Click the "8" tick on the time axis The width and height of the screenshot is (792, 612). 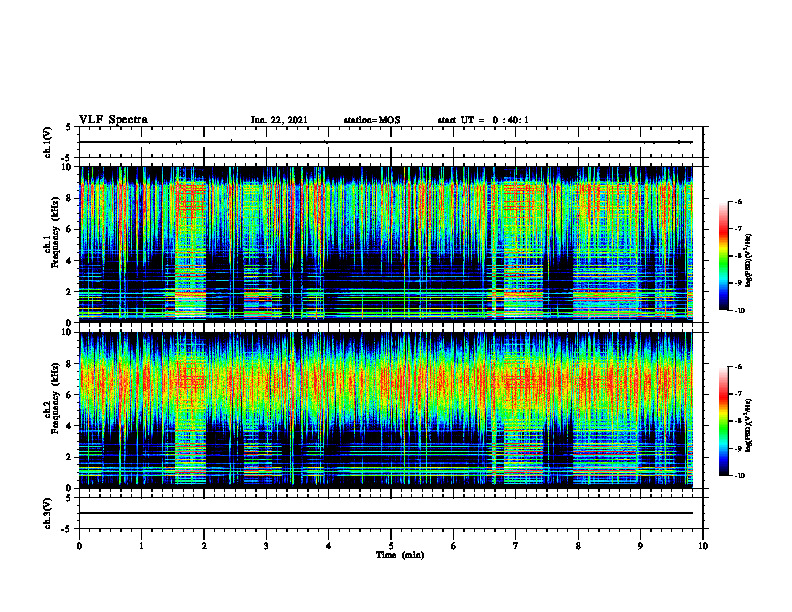point(578,546)
